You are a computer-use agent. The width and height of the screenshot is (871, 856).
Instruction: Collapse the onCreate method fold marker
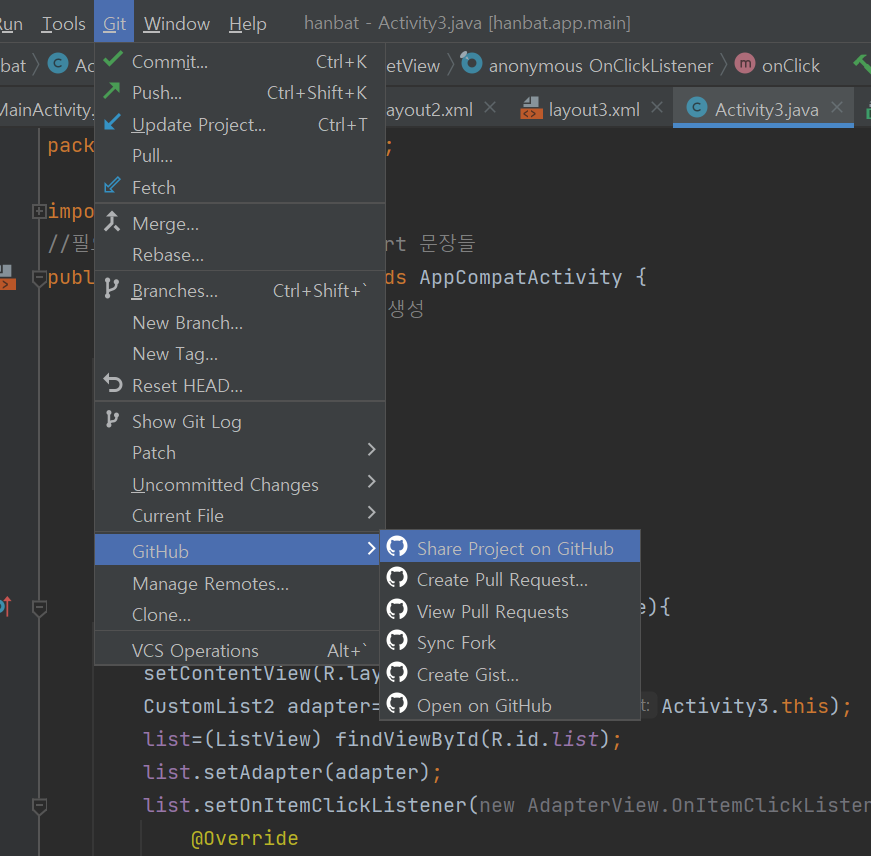(x=39, y=608)
